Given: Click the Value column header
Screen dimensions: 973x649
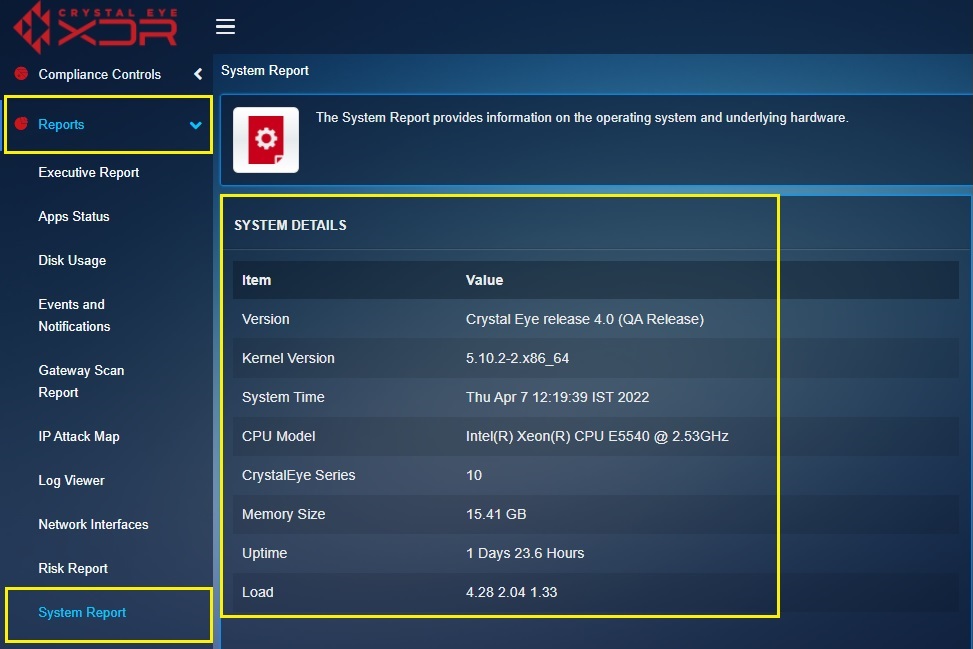Looking at the screenshot, I should coord(485,280).
